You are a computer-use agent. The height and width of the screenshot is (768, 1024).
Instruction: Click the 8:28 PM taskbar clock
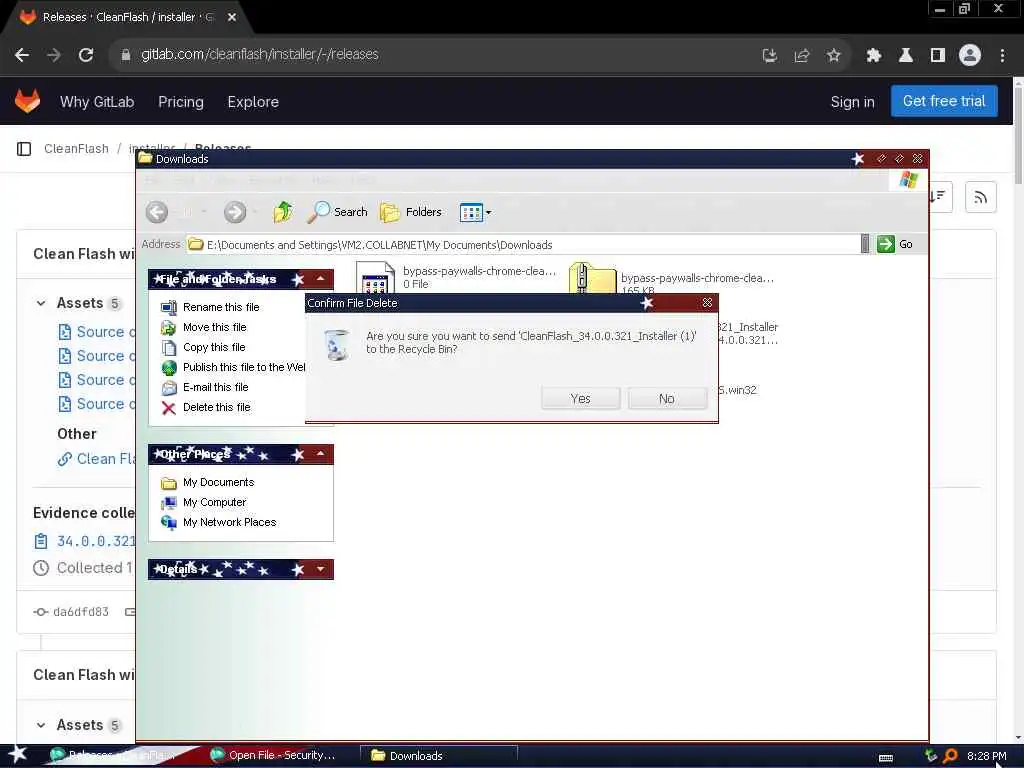[x=987, y=756]
